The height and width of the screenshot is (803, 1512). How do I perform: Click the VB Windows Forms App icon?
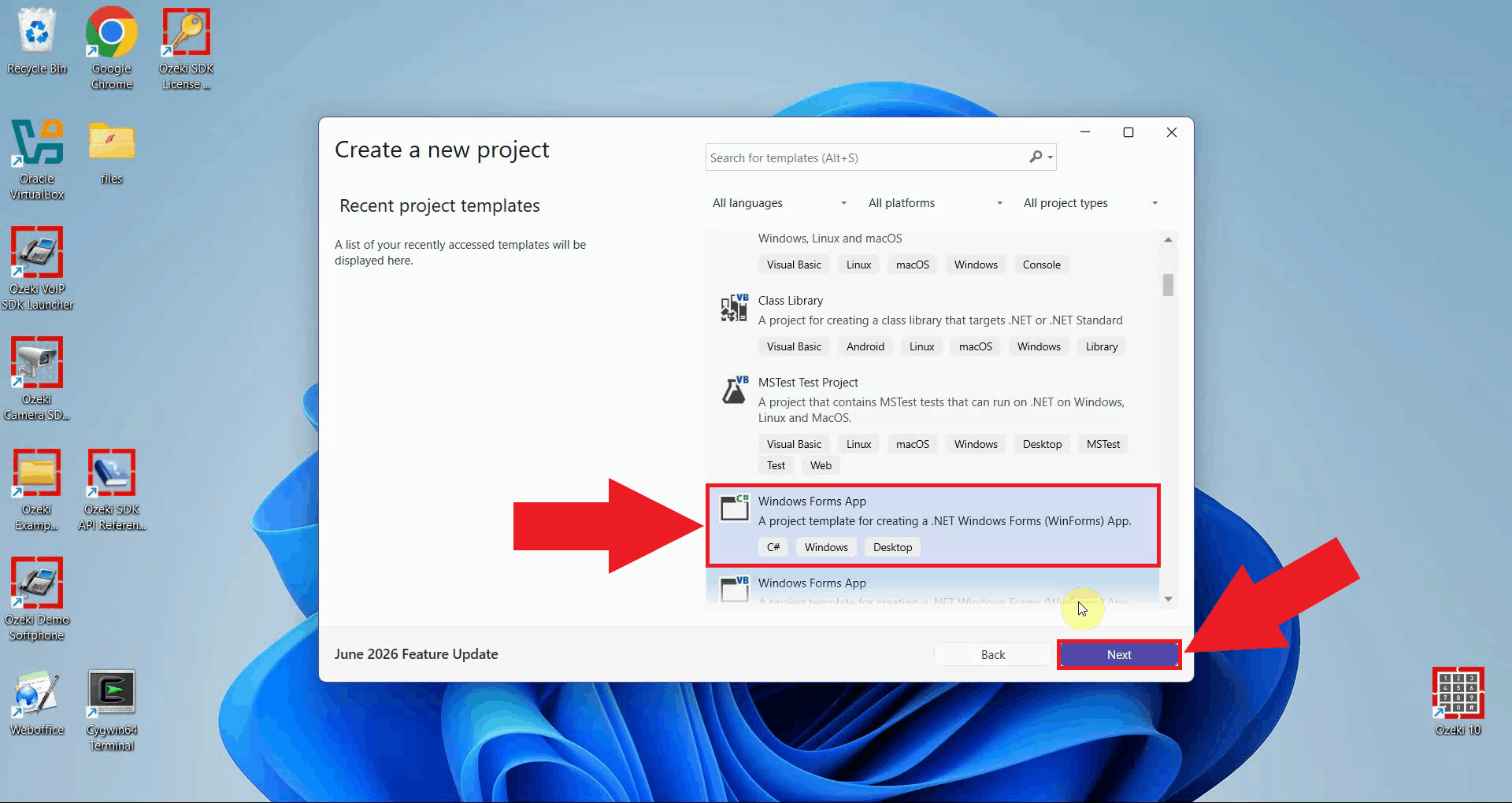point(734,589)
